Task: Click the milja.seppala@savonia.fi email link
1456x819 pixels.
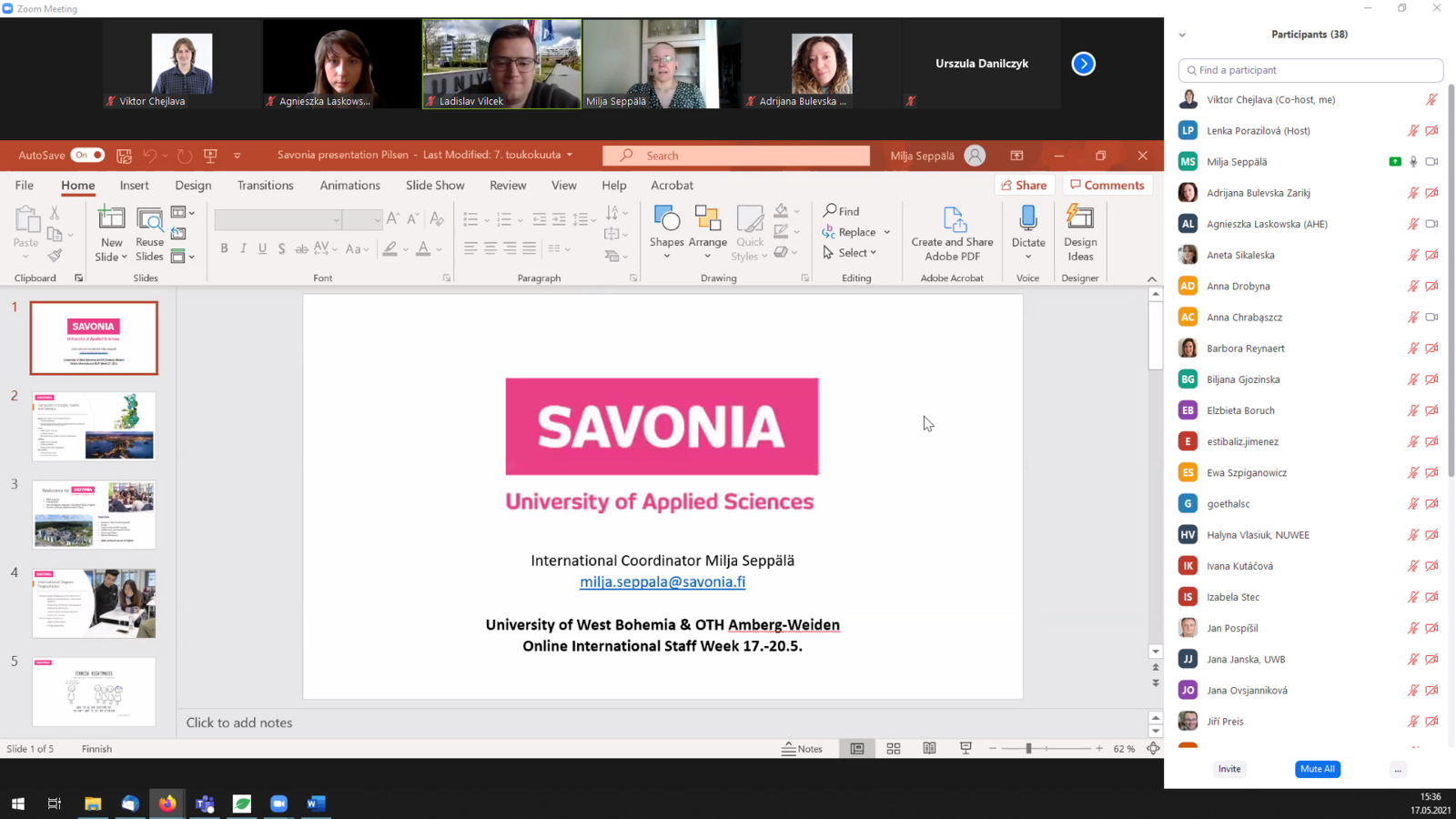Action: [x=662, y=581]
